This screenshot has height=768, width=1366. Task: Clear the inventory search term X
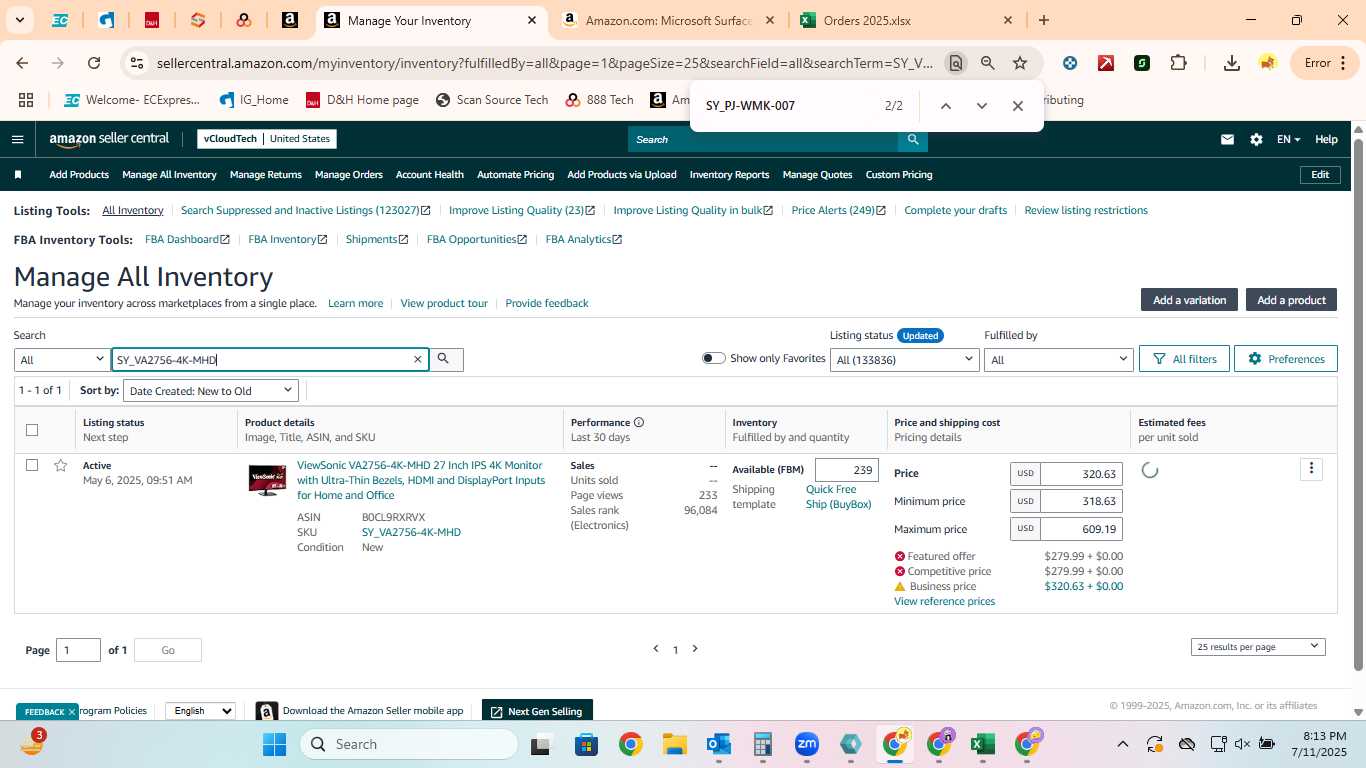click(418, 359)
